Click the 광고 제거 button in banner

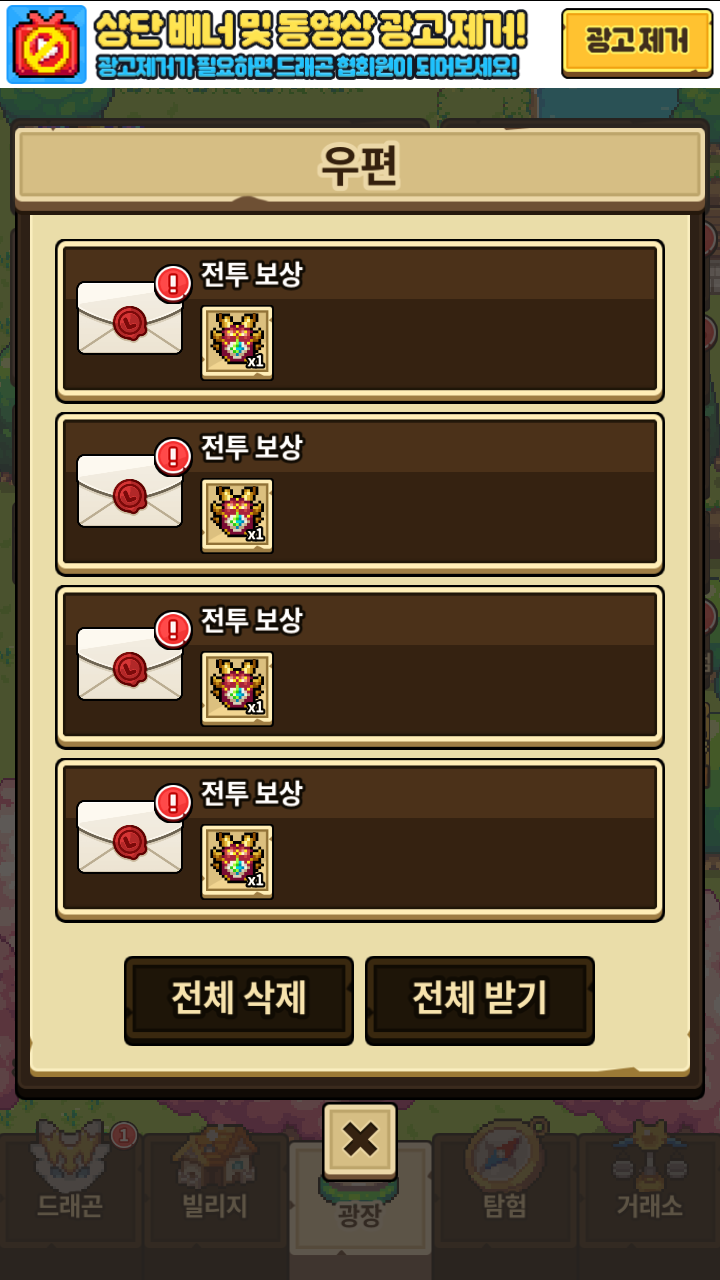coord(637,43)
